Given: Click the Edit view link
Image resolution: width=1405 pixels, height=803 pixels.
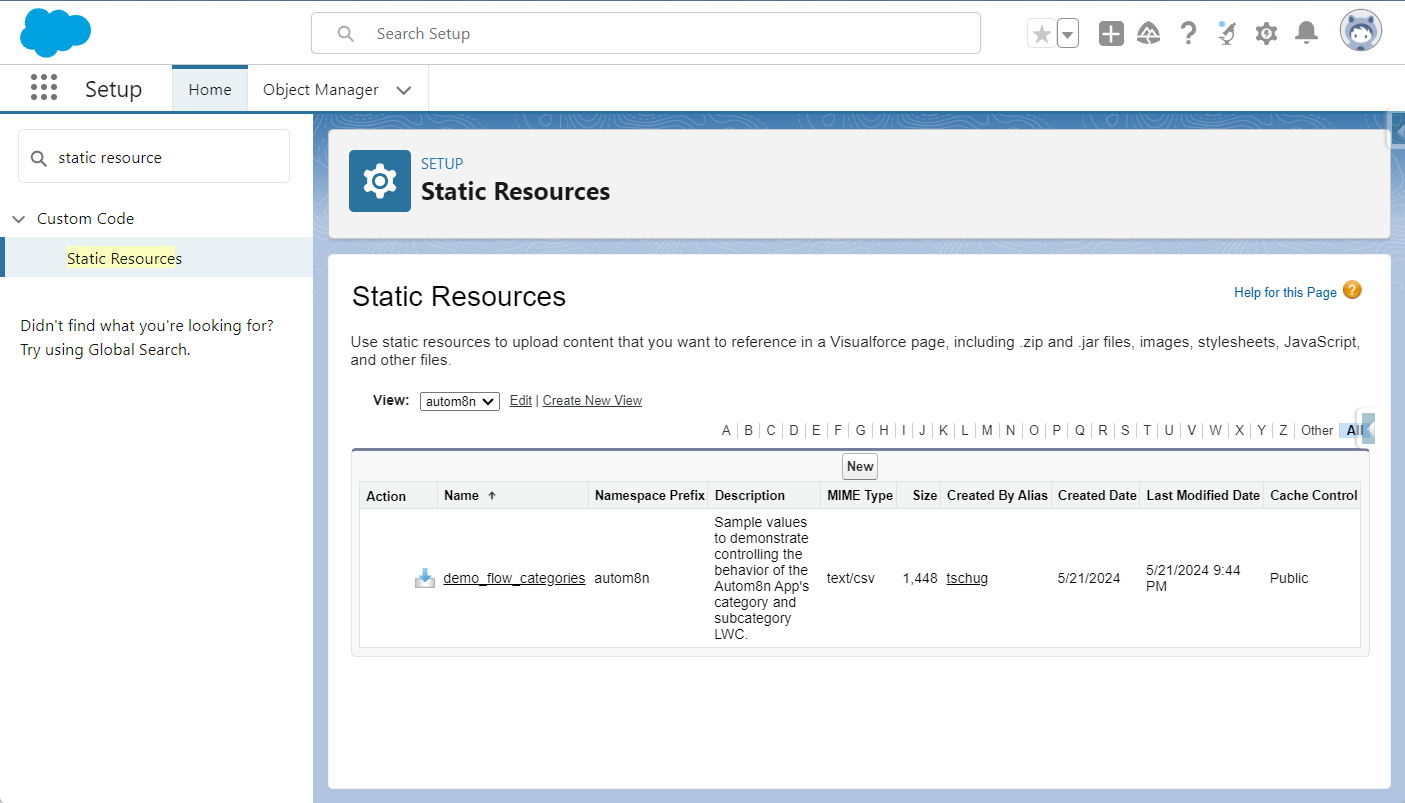Looking at the screenshot, I should click(x=521, y=400).
